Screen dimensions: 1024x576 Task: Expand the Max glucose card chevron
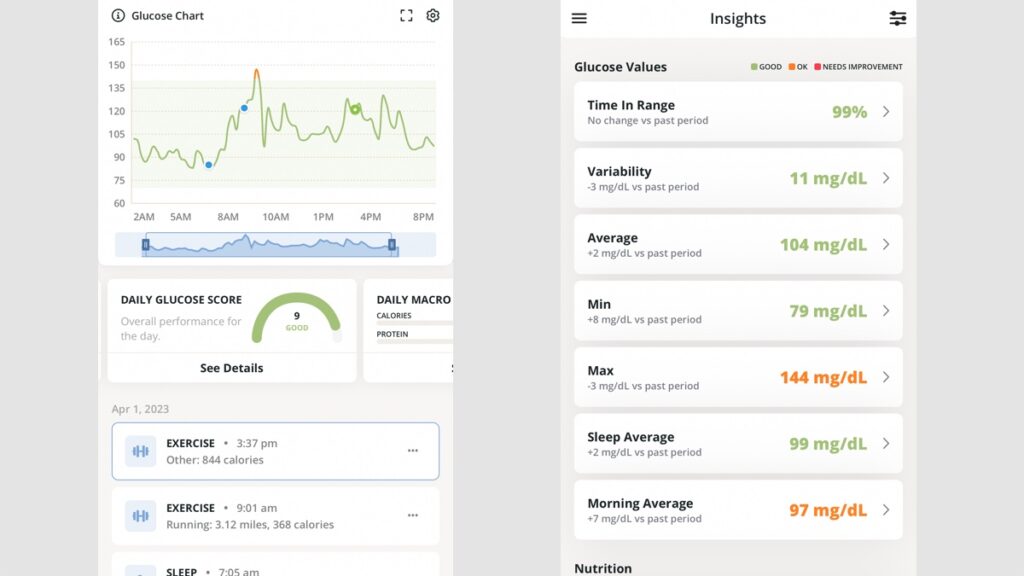(886, 377)
